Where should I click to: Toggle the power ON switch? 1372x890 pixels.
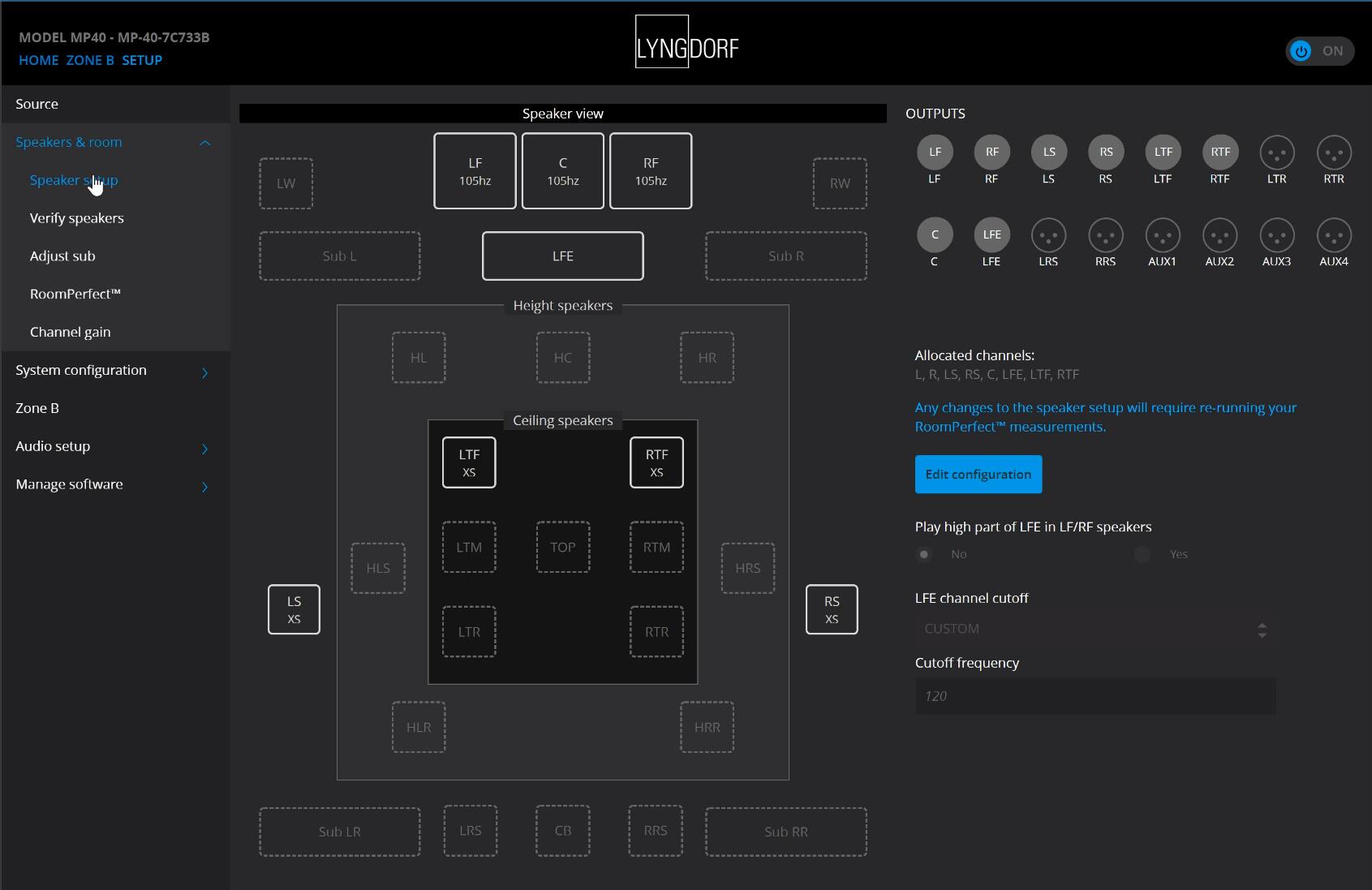1319,51
